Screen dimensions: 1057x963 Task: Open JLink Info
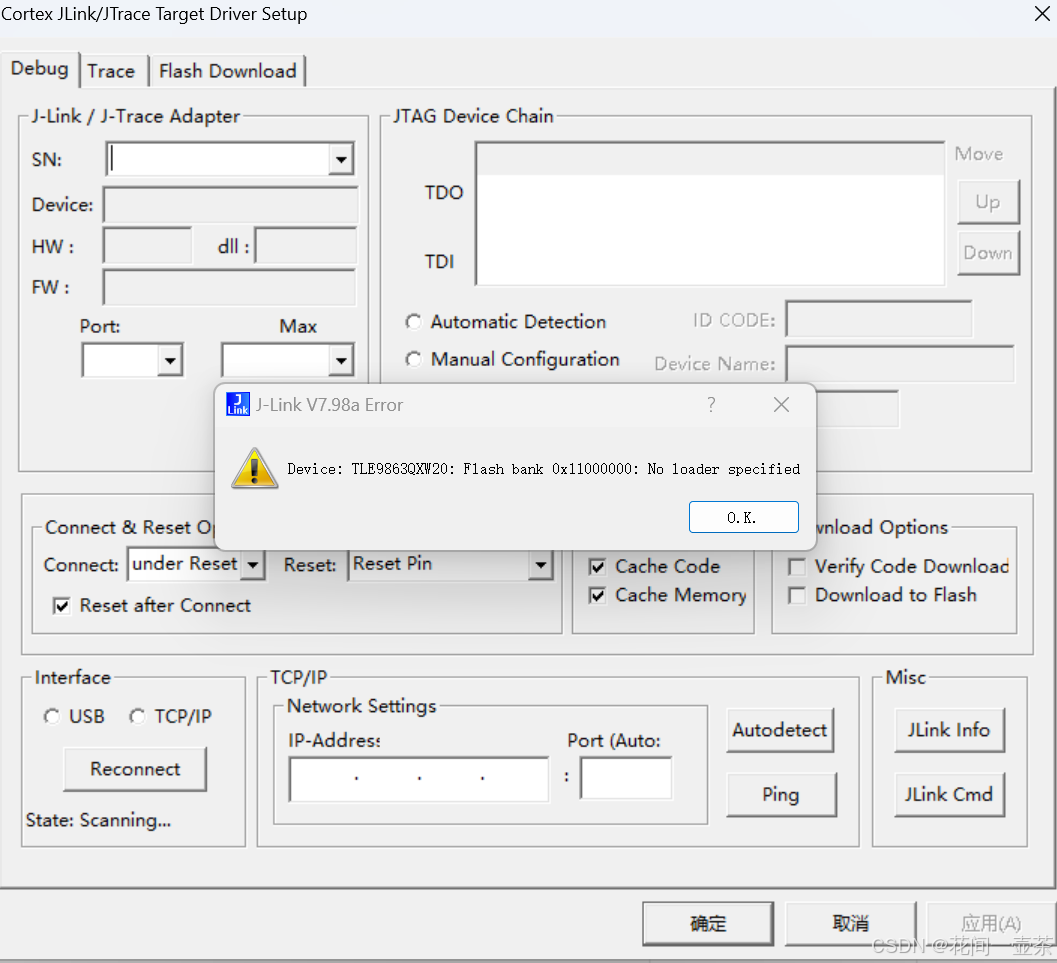pyautogui.click(x=949, y=730)
